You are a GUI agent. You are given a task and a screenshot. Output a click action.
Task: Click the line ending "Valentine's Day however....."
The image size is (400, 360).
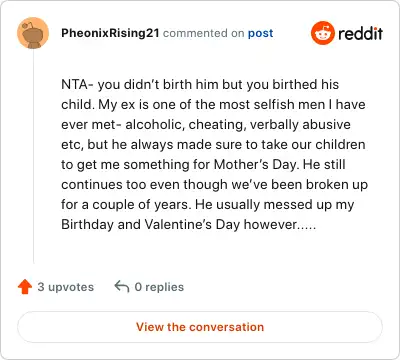pos(189,224)
